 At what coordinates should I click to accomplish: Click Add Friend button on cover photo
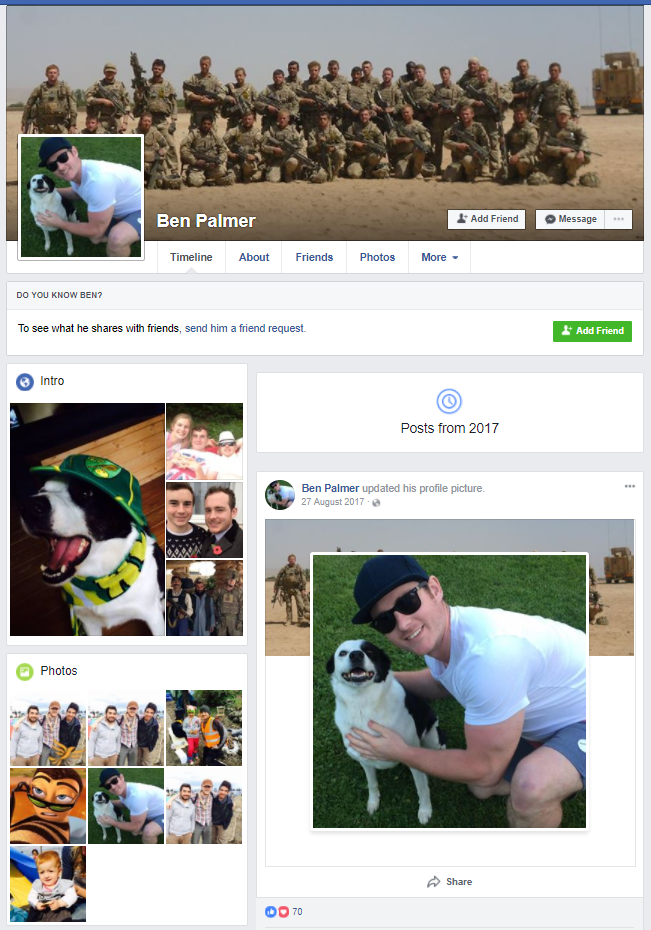click(x=487, y=219)
